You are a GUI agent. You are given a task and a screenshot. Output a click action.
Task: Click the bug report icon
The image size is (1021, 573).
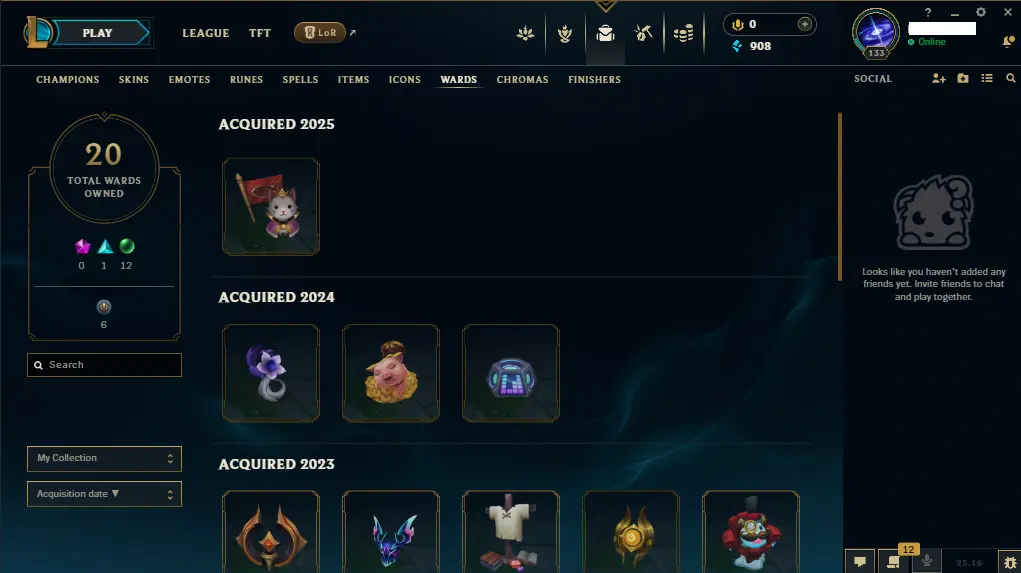(x=1010, y=562)
